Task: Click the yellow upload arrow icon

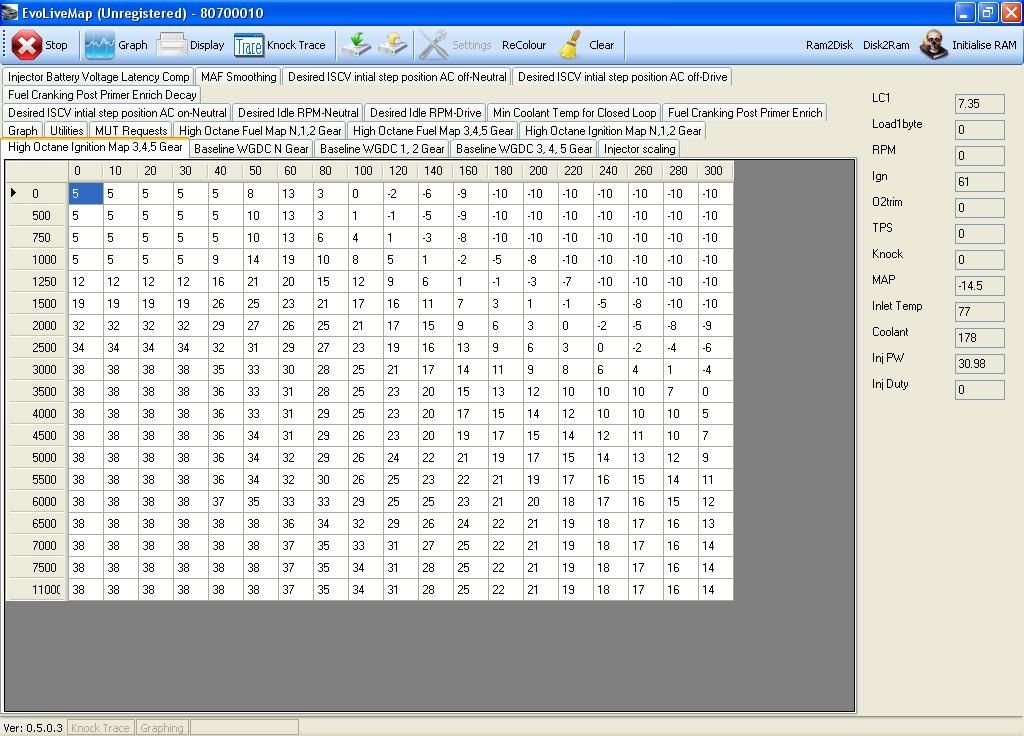Action: (393, 45)
